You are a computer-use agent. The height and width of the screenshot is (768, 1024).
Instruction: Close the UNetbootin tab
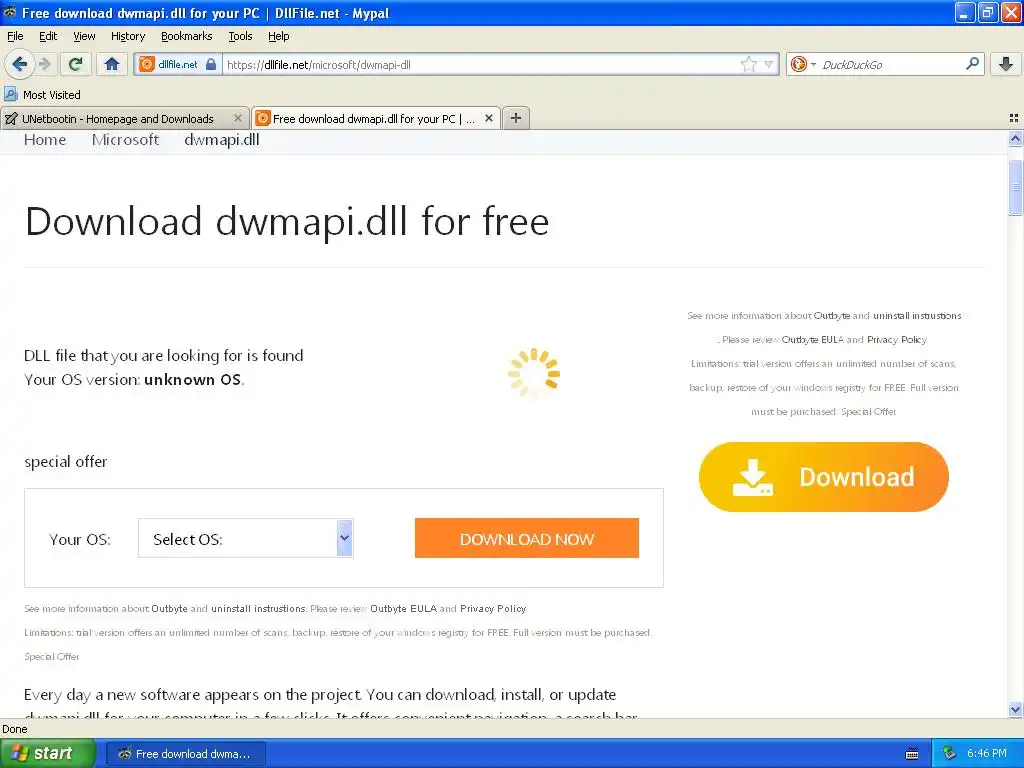coord(238,118)
